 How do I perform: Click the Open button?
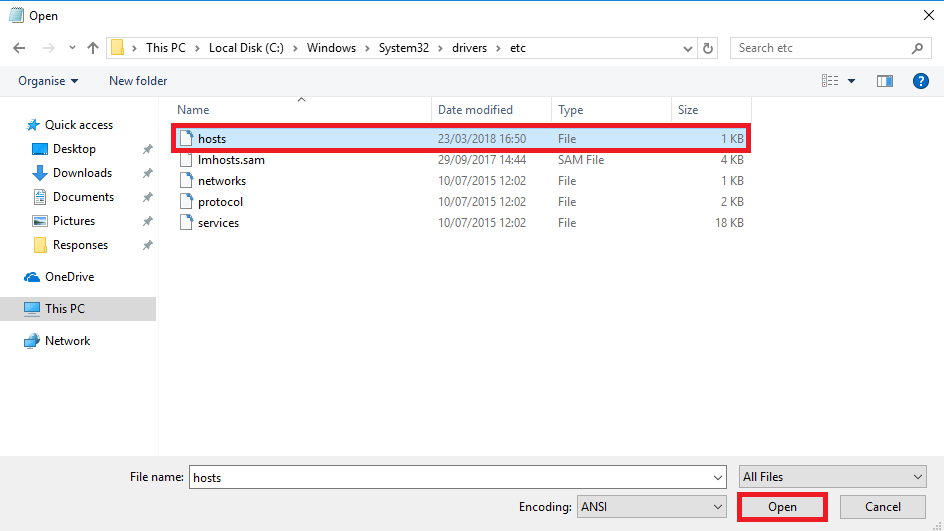tap(782, 507)
